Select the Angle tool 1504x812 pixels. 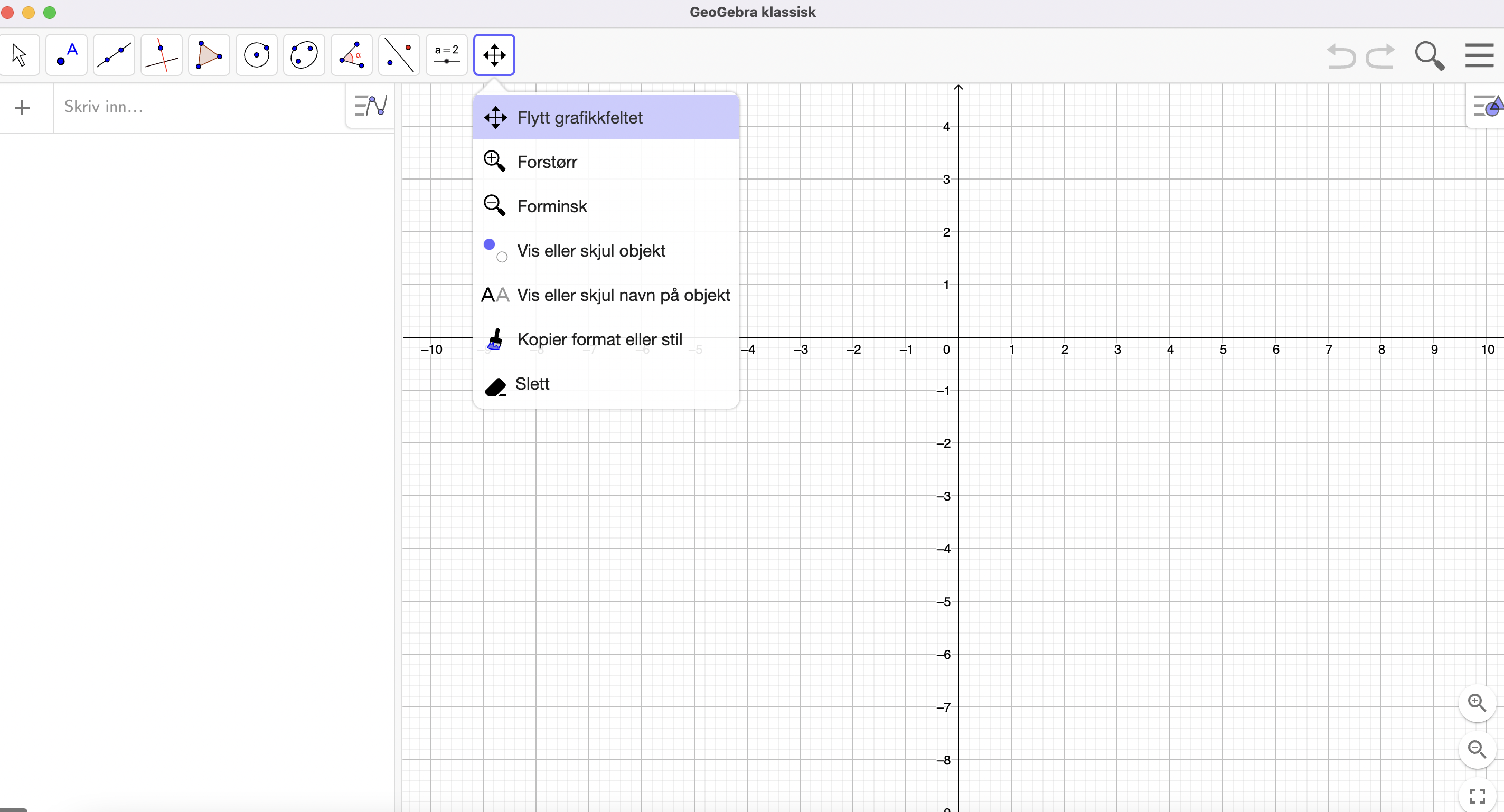point(352,55)
